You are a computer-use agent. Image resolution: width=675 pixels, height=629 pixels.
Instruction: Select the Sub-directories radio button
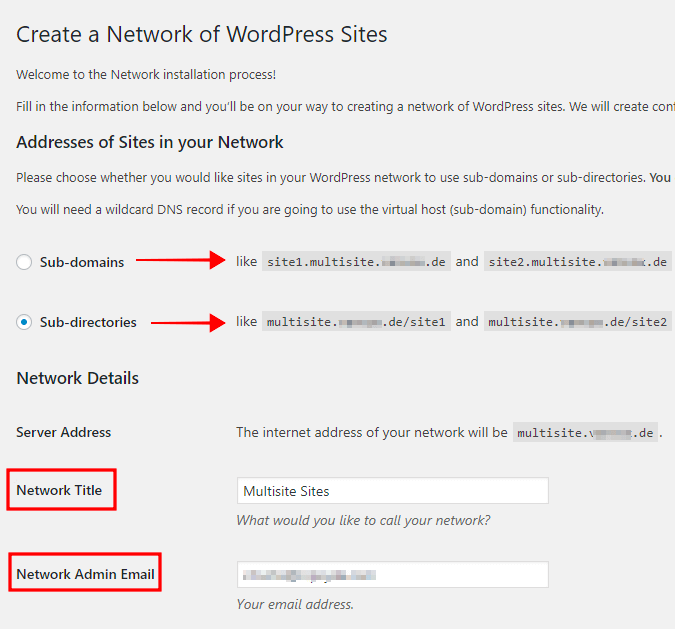[x=24, y=322]
